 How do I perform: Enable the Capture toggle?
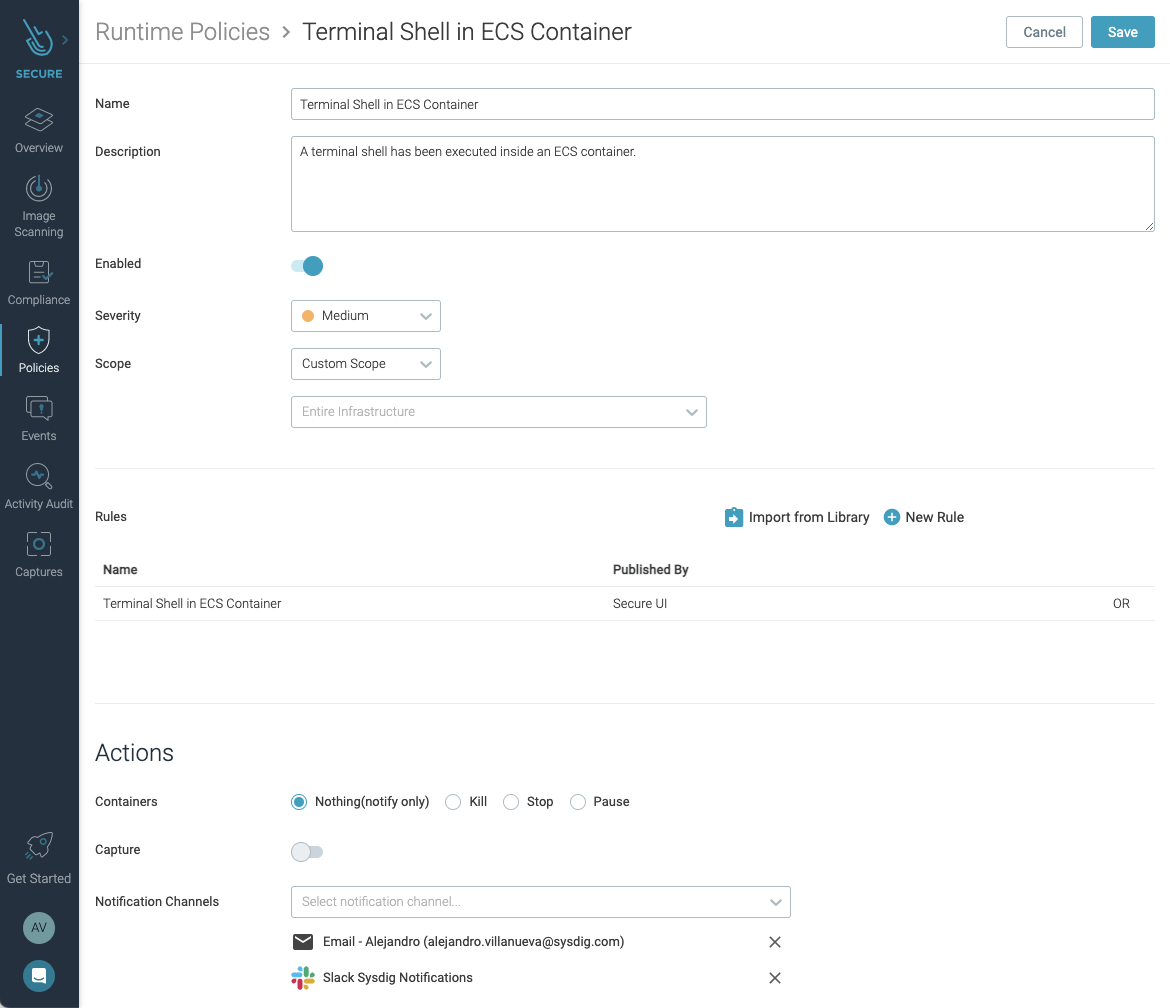click(x=307, y=851)
